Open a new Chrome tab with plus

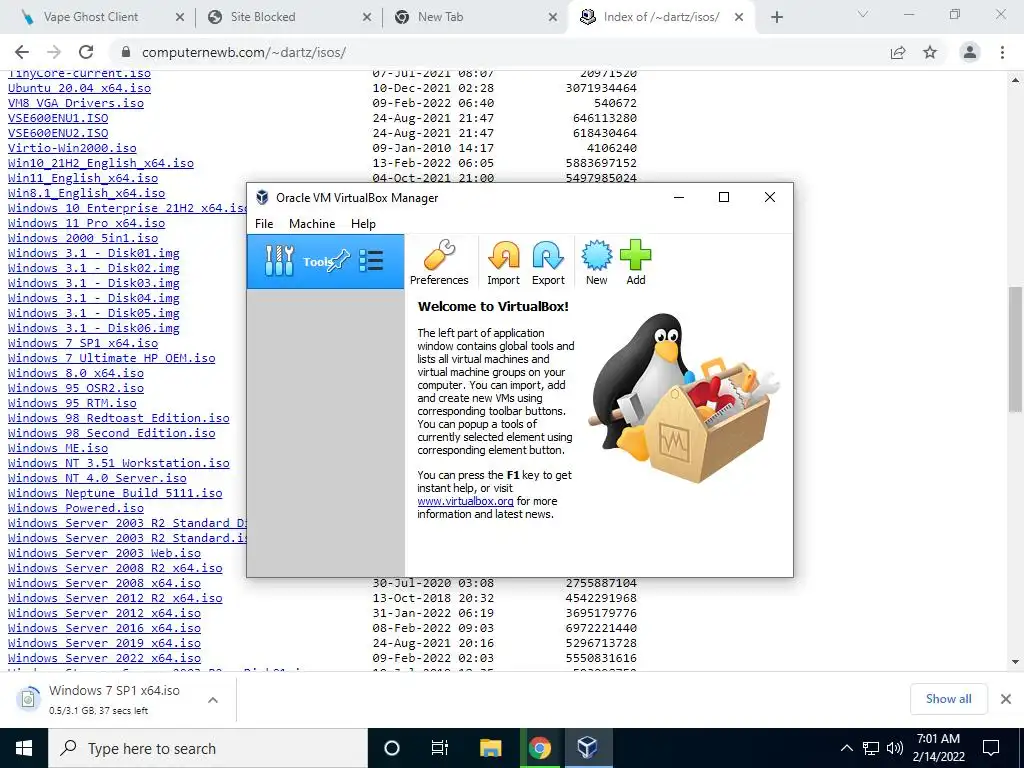(776, 18)
